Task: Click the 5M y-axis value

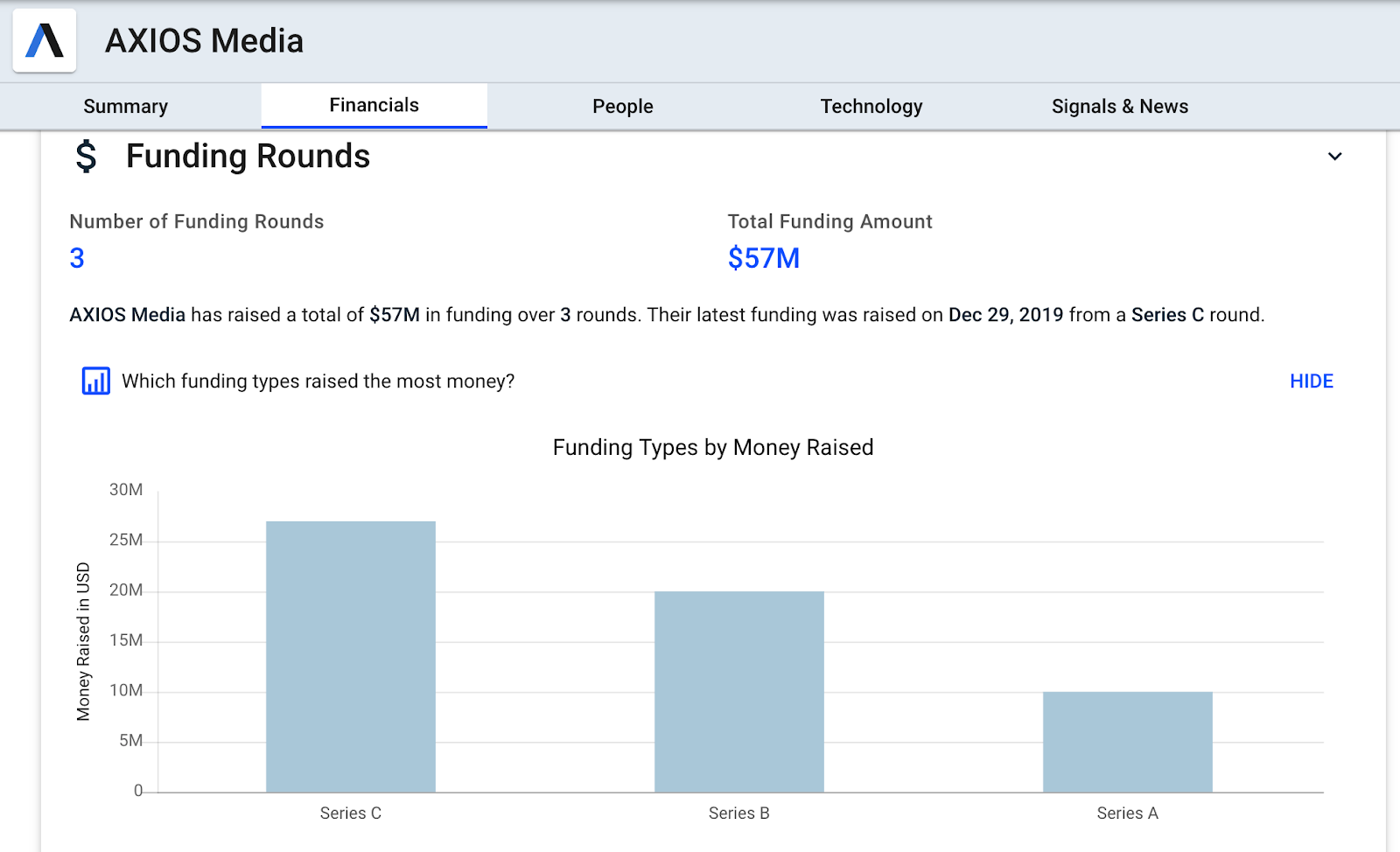Action: [131, 741]
